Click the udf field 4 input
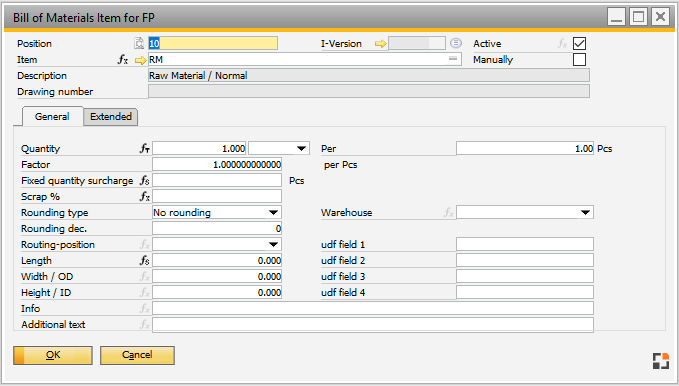Viewport: 679px width, 386px height. tap(525, 292)
